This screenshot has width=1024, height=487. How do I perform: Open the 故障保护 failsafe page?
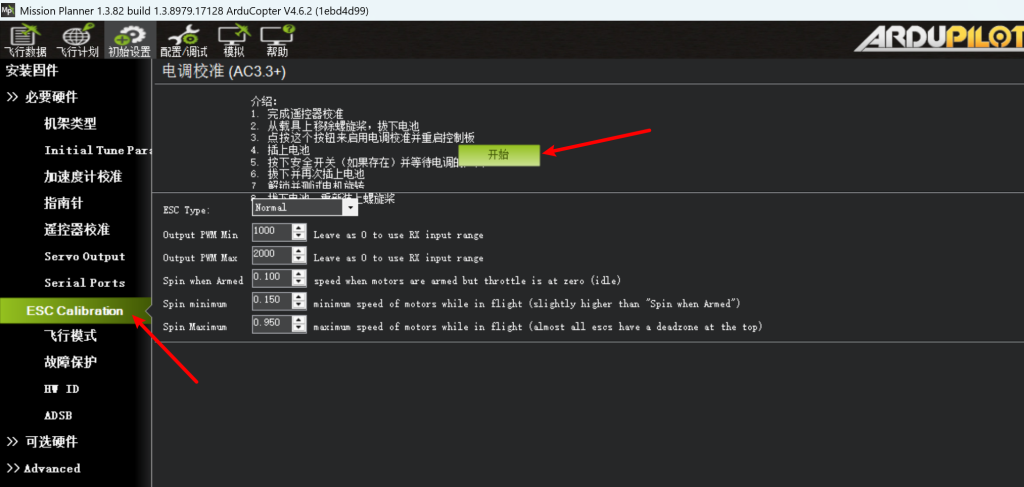point(71,362)
